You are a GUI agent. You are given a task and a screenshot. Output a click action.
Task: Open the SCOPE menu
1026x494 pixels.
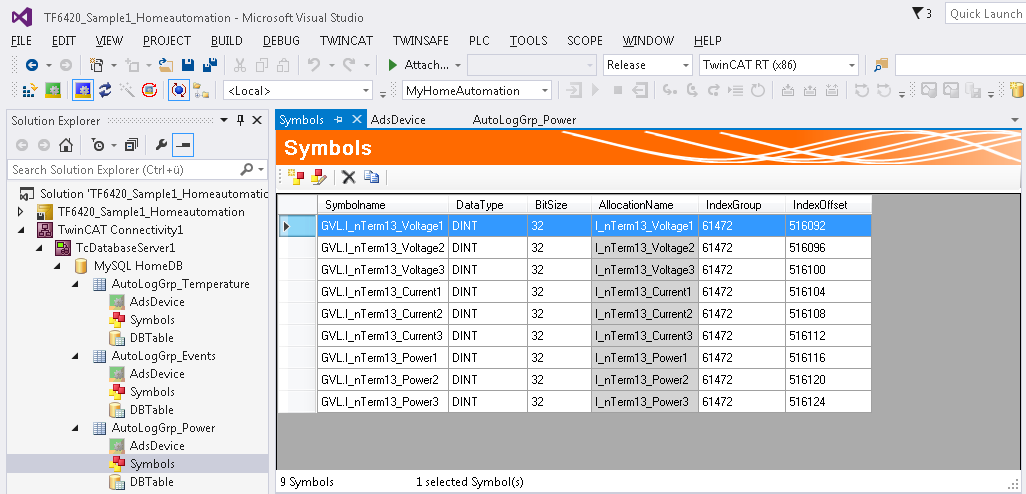pos(584,41)
